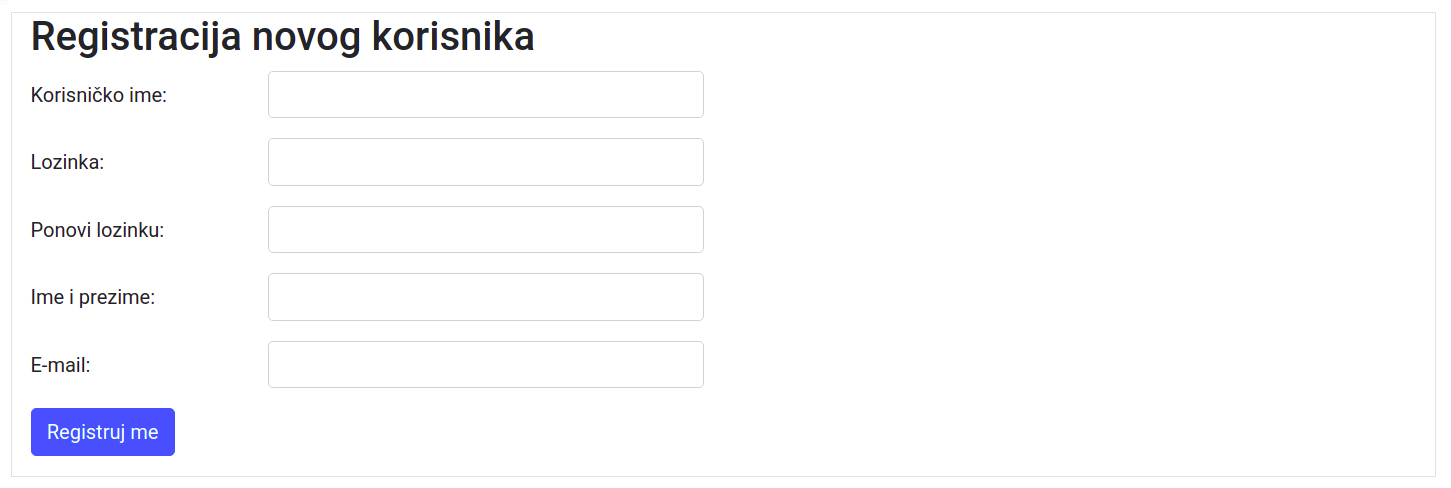The image size is (1451, 488).
Task: Activate the repeat-password entry box
Action: tap(485, 230)
